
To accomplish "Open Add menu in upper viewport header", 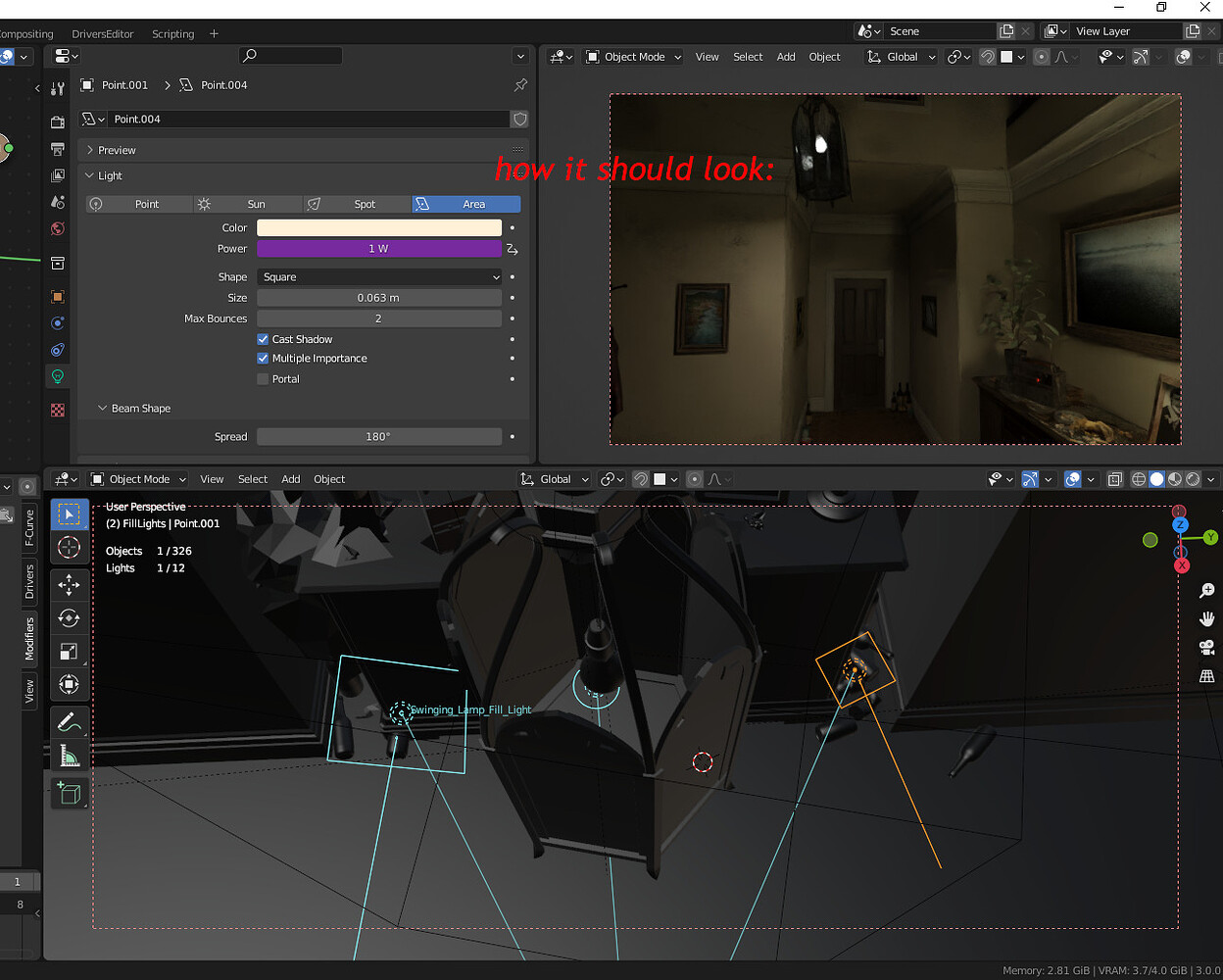I will click(x=786, y=57).
